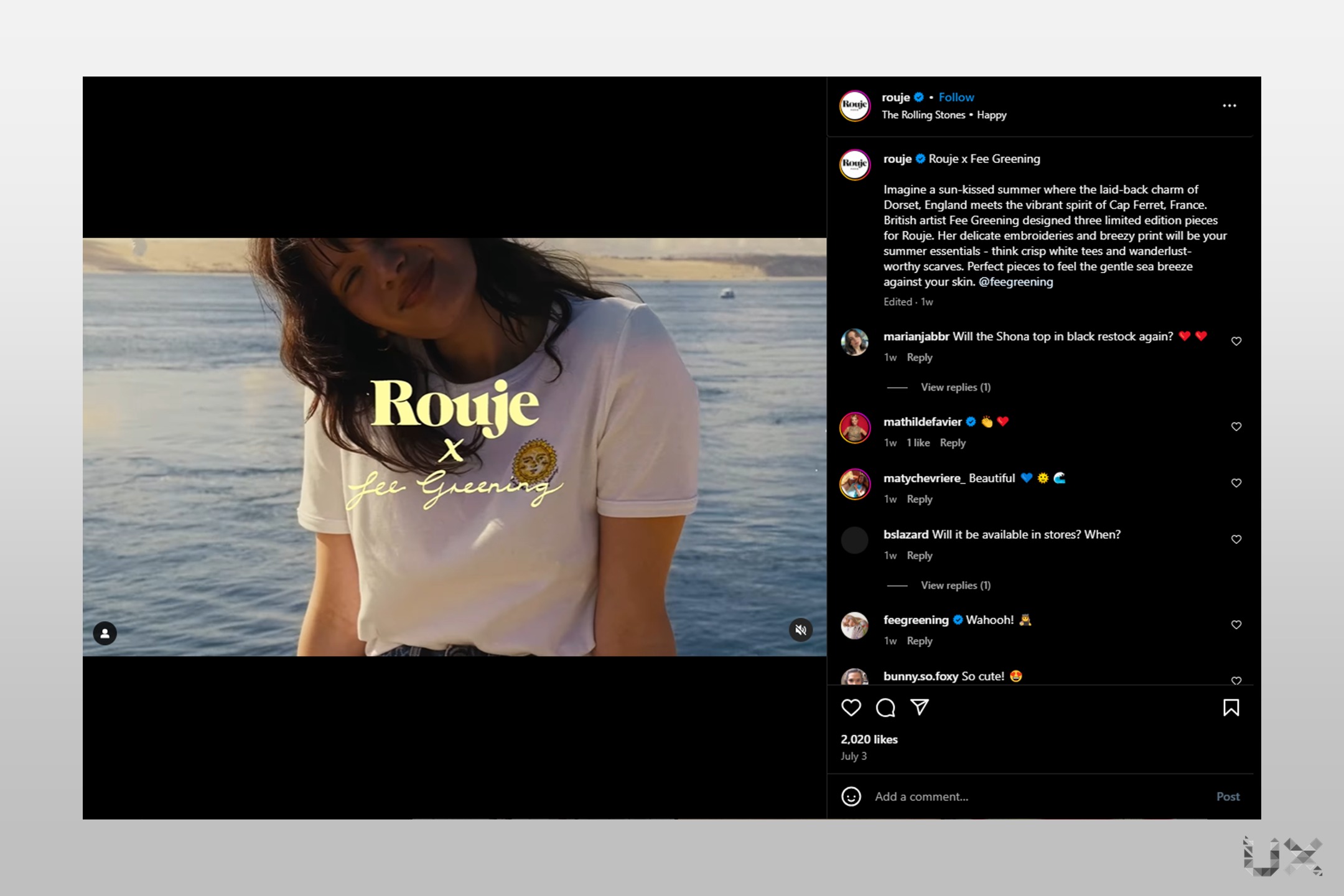Reply to bslazard's comment
The height and width of the screenshot is (896, 1344).
click(x=920, y=555)
